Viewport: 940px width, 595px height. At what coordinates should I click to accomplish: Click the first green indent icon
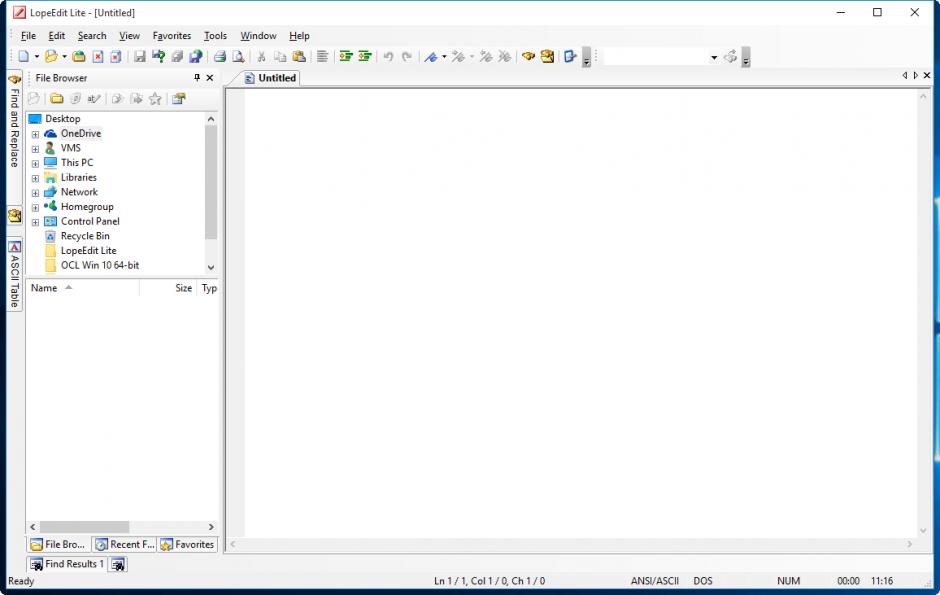pyautogui.click(x=346, y=56)
